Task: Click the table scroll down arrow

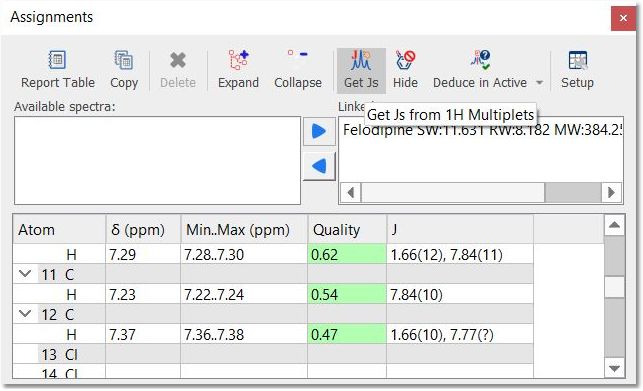Action: click(614, 368)
